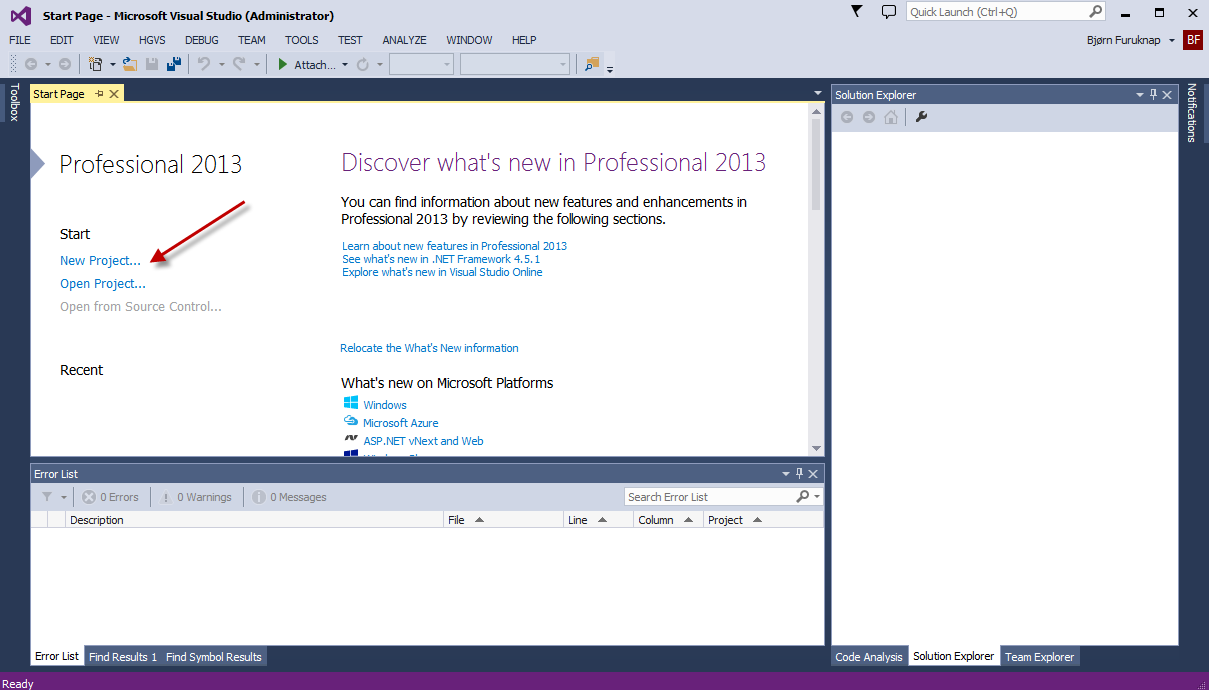This screenshot has width=1209, height=690.
Task: Click the Open File folder icon in toolbar
Action: click(x=130, y=64)
